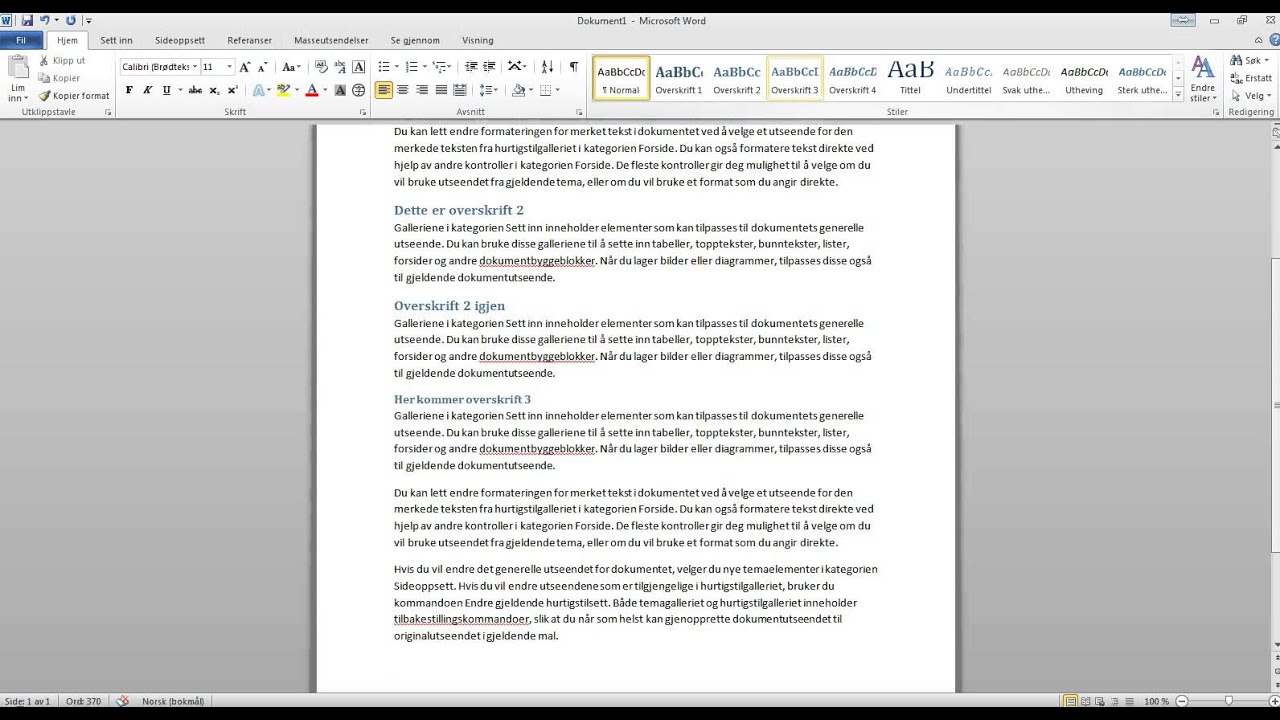The width and height of the screenshot is (1280, 720).
Task: Click the zoom slider handle
Action: [1229, 701]
